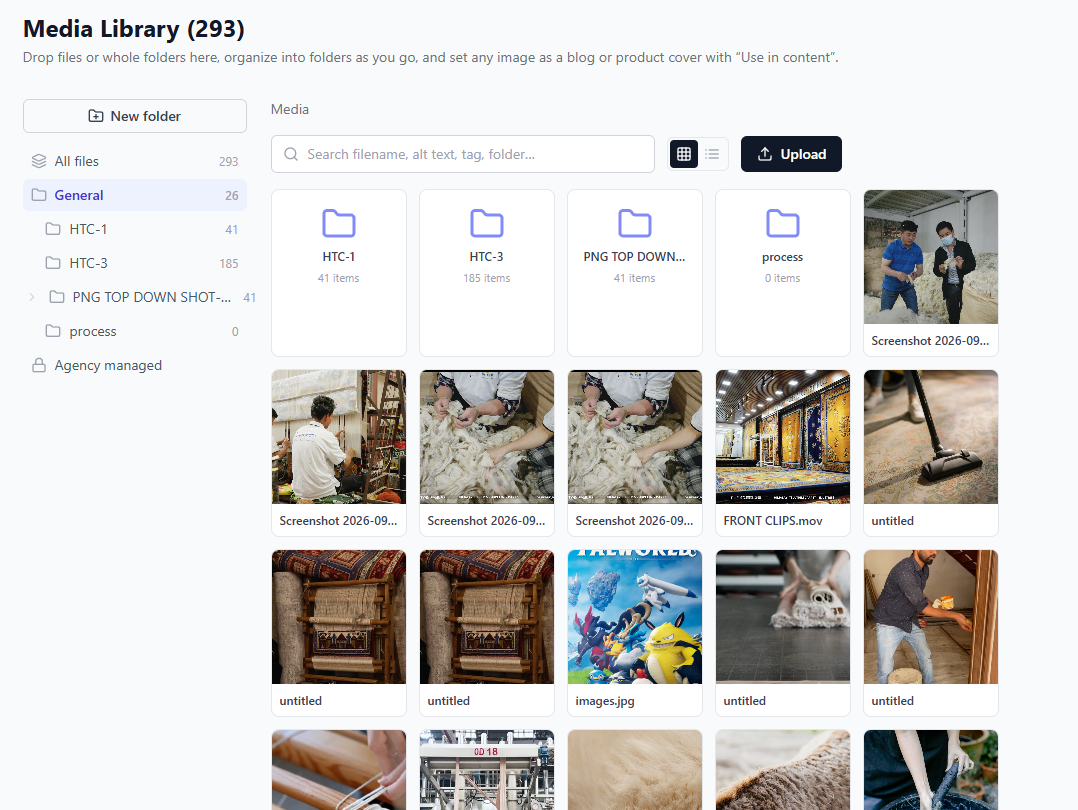Switch to grid view
Viewport: 1078px width, 810px height.
point(684,154)
